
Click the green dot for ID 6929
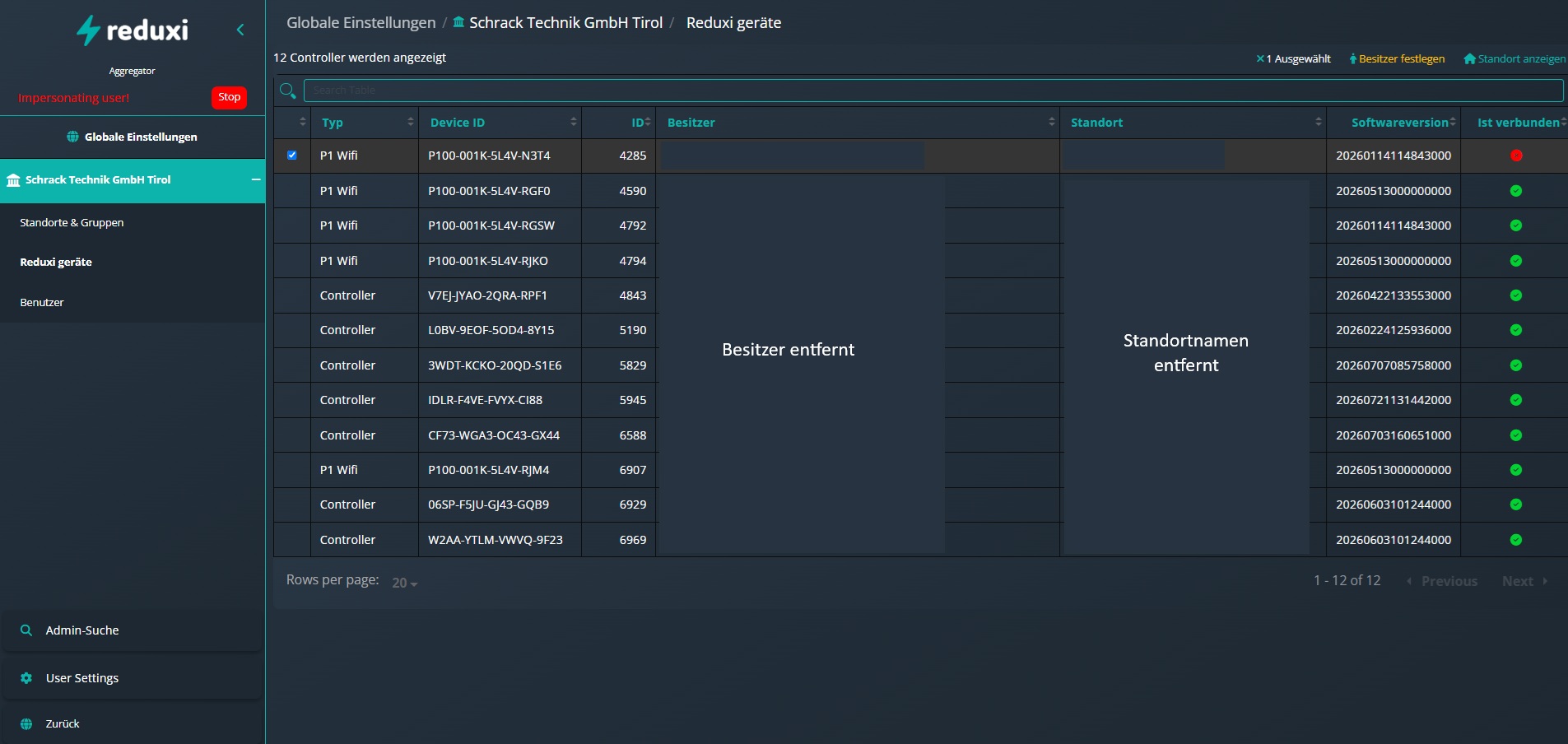click(1516, 505)
